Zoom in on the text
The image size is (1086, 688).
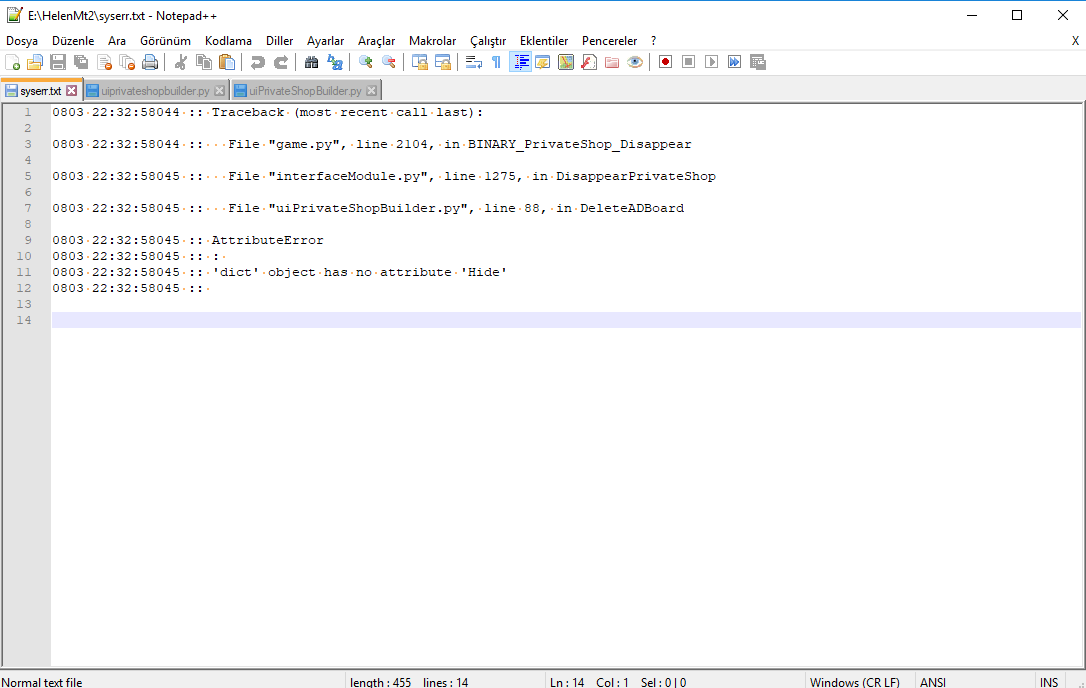point(366,62)
